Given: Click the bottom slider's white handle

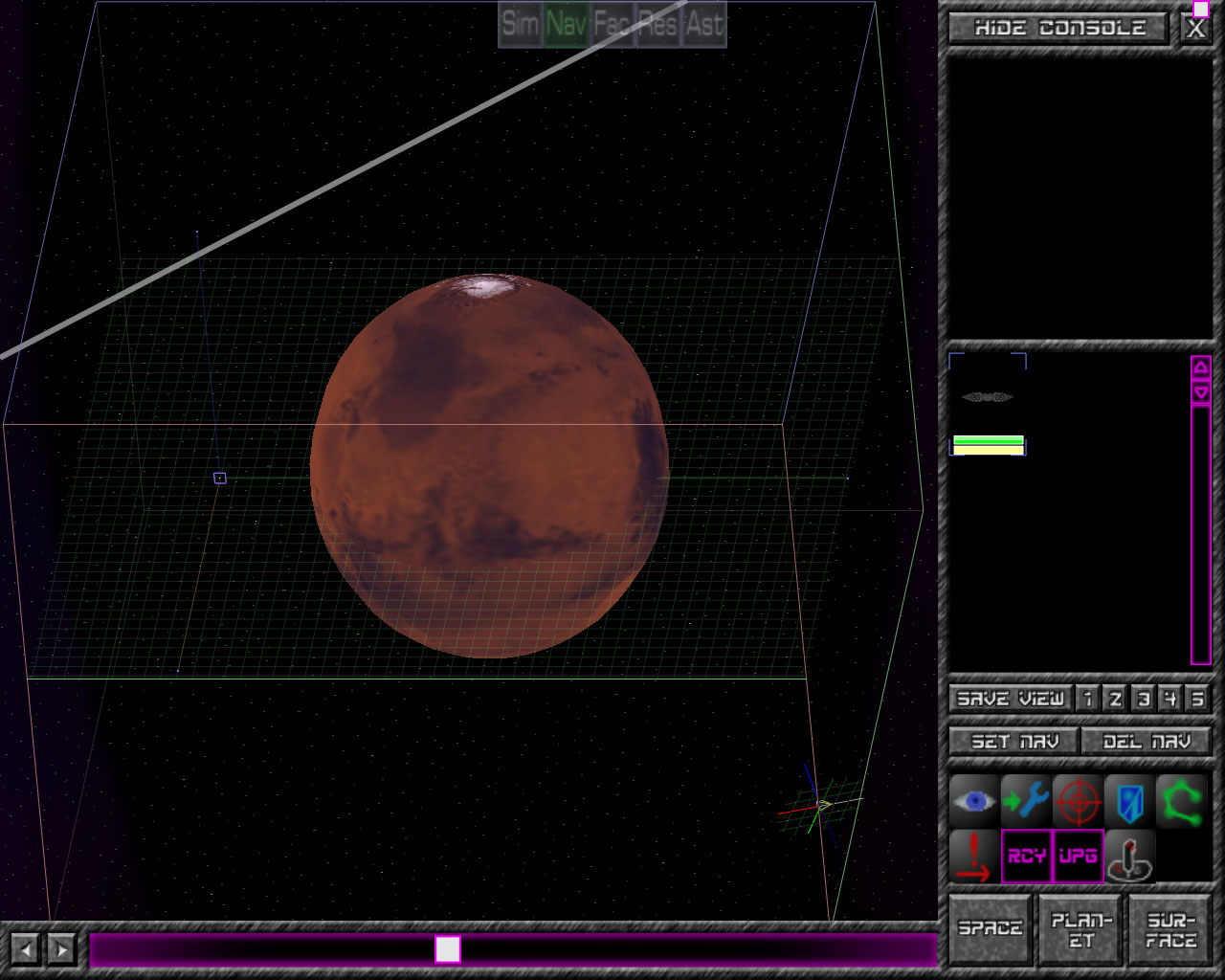Looking at the screenshot, I should tap(448, 949).
